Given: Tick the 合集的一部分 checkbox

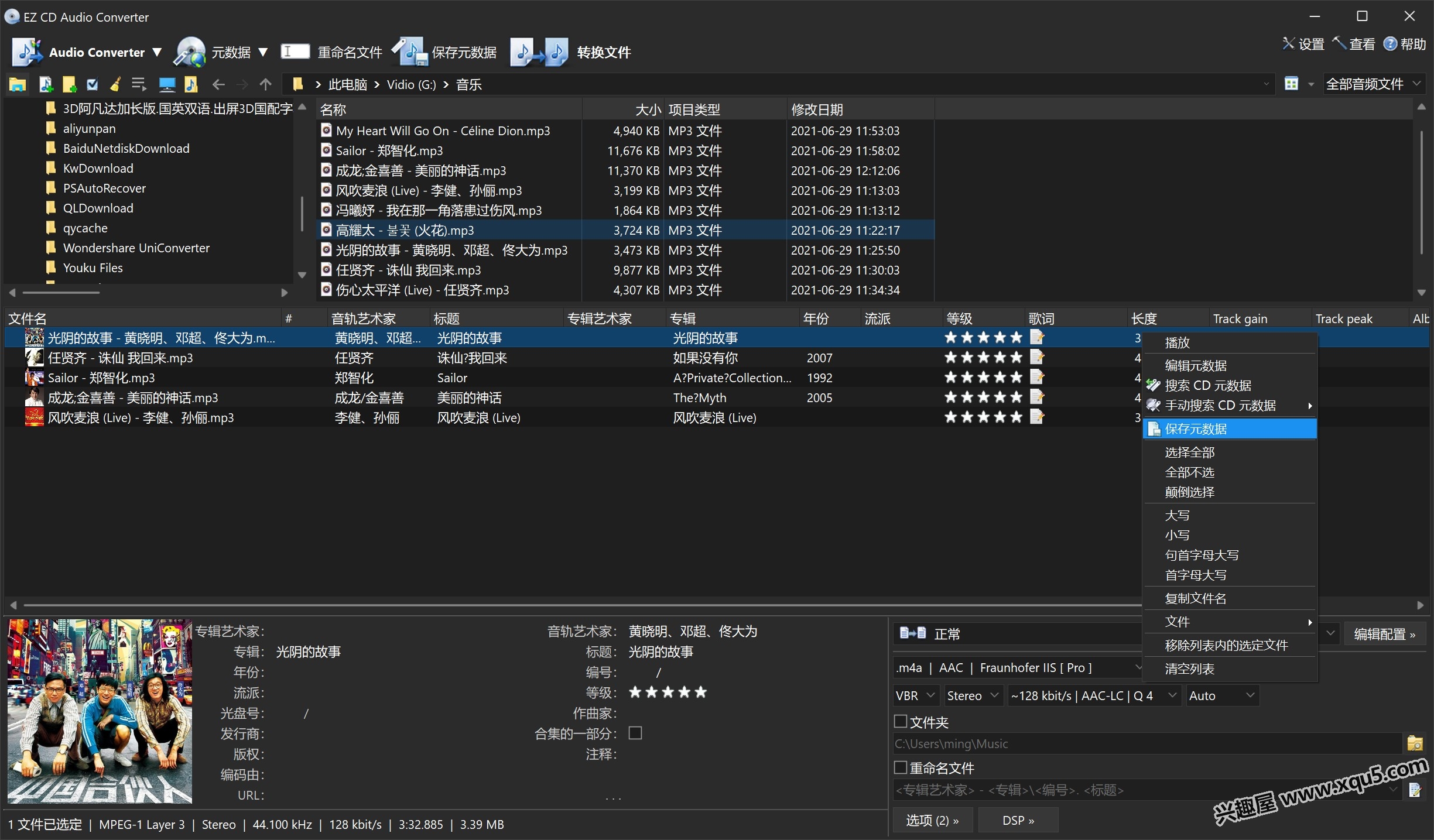Looking at the screenshot, I should [635, 733].
